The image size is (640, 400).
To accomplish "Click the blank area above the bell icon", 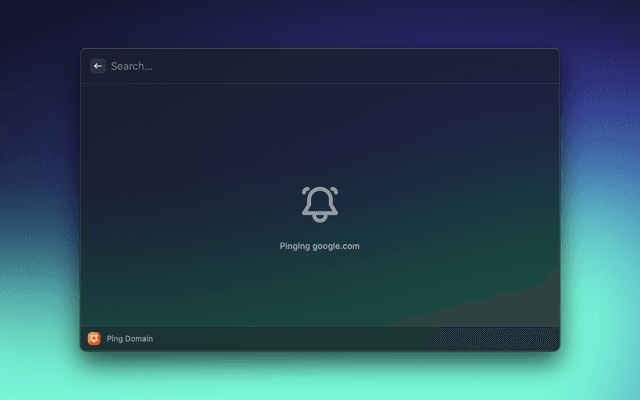I will 320,130.
